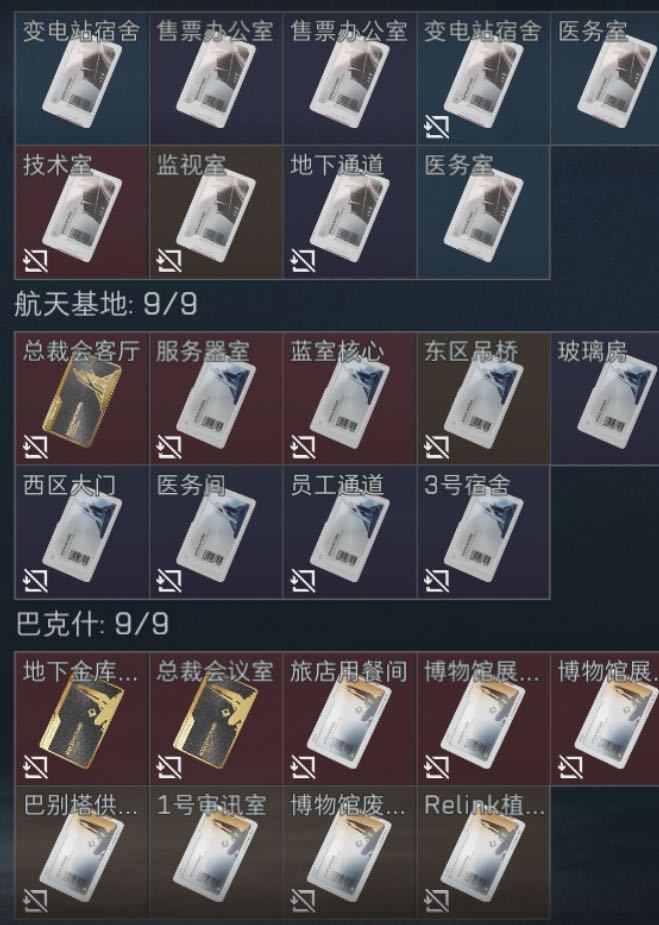Click the non-tradable badge on 技术室 card
This screenshot has height=925, width=659.
(x=35, y=260)
